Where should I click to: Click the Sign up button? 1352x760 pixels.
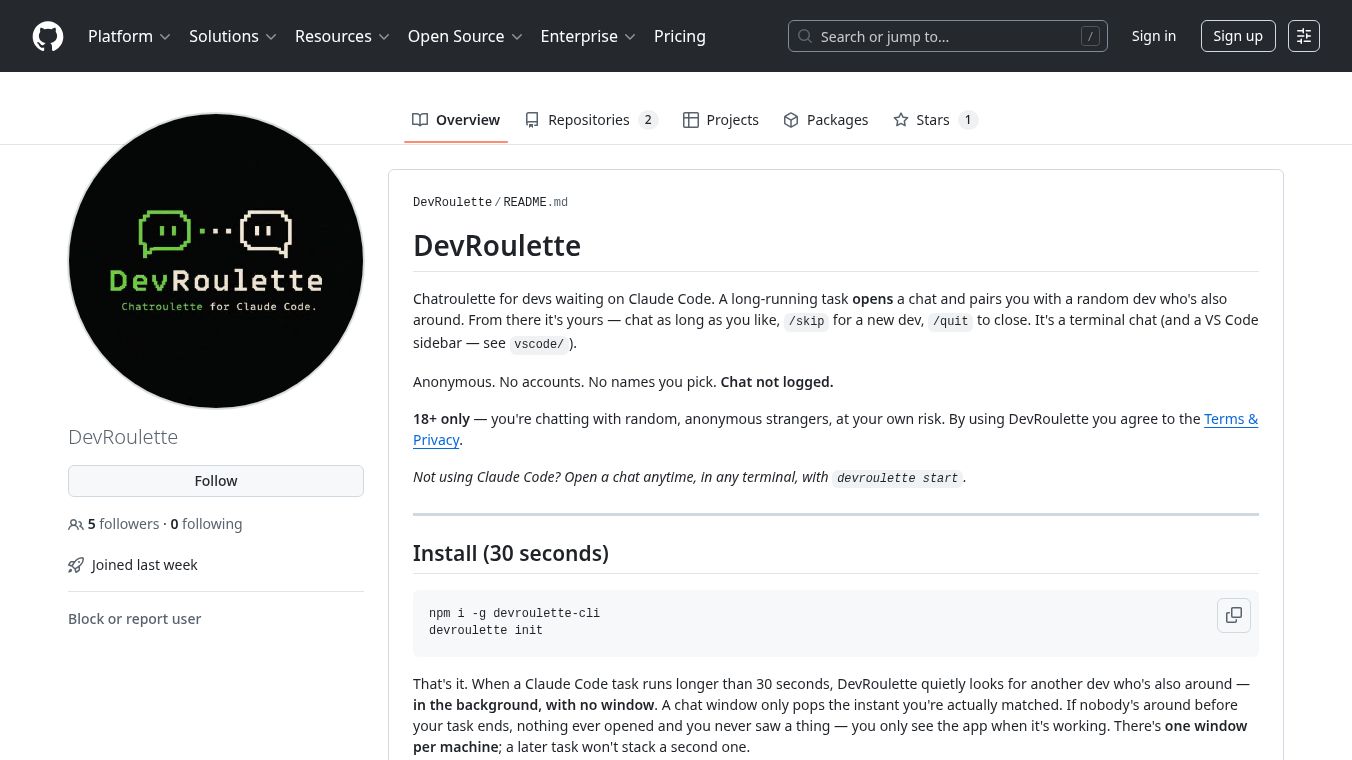click(1238, 36)
